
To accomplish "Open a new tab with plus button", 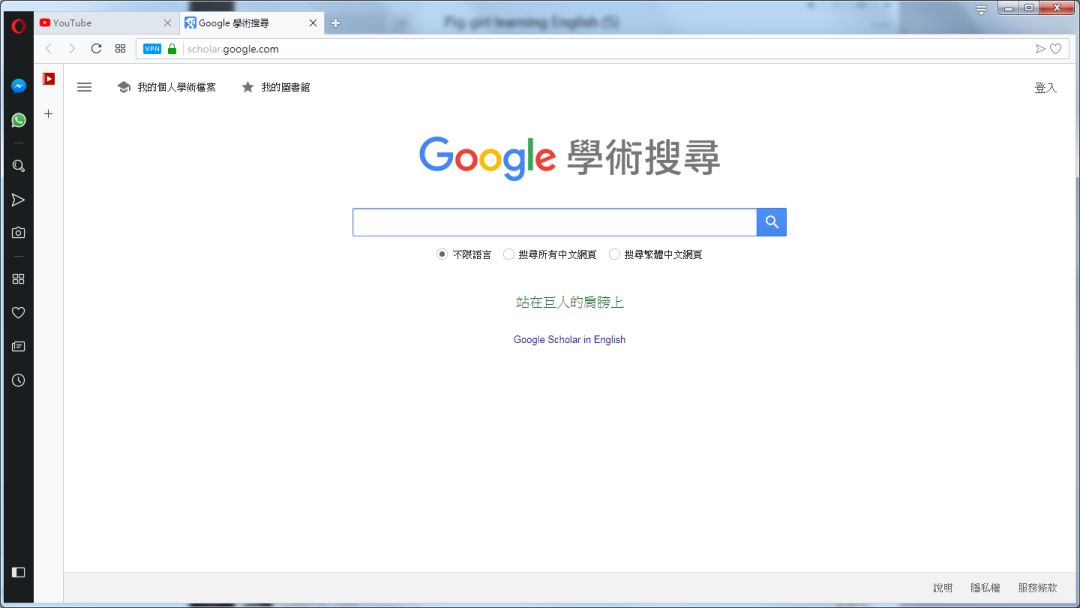I will click(335, 23).
